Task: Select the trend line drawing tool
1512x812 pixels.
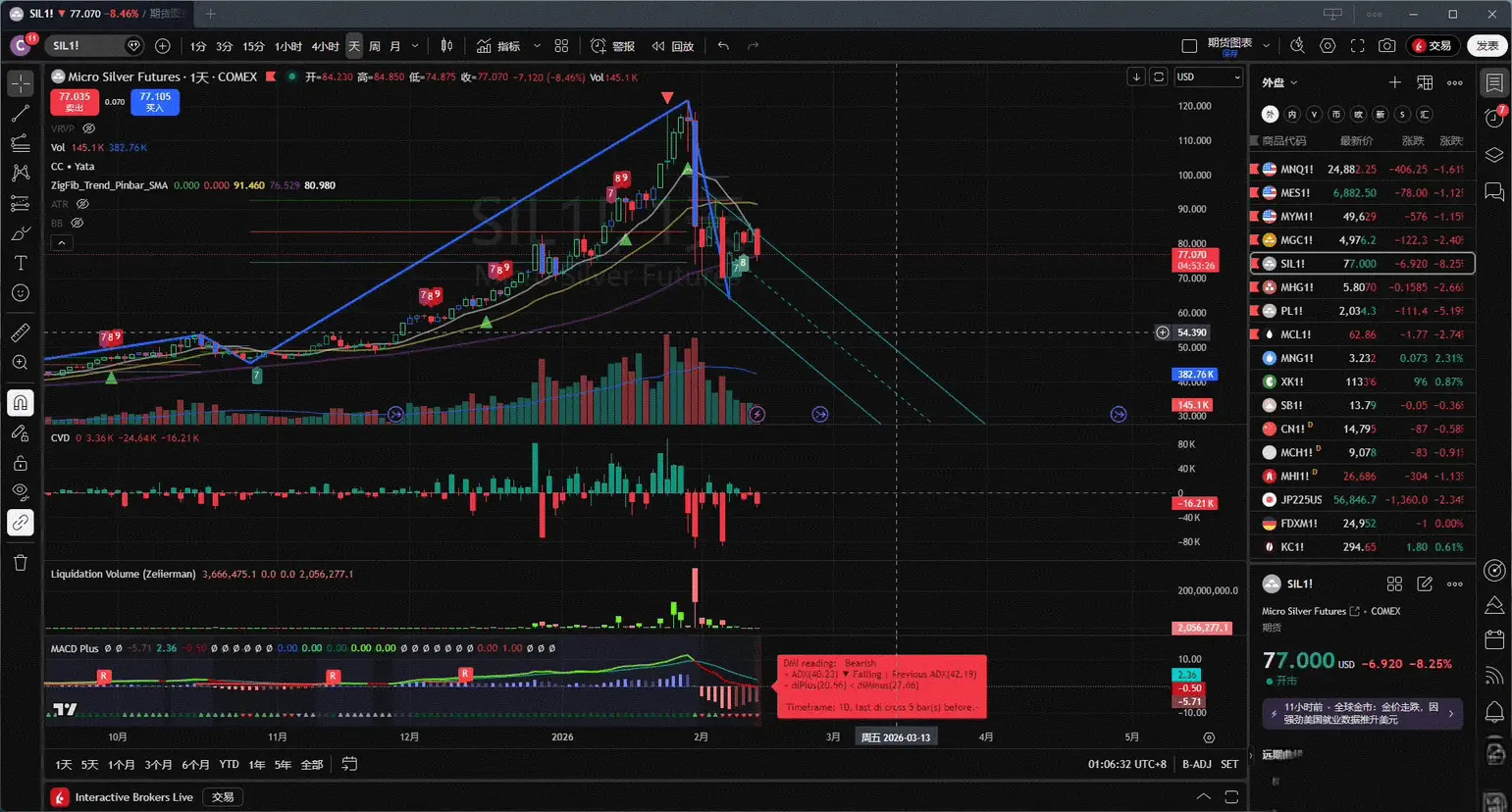Action: tap(21, 114)
